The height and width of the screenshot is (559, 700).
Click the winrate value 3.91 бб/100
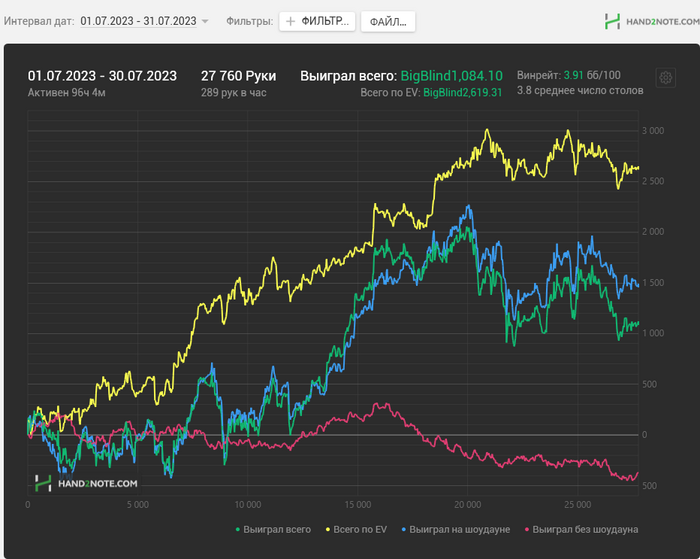(592, 75)
